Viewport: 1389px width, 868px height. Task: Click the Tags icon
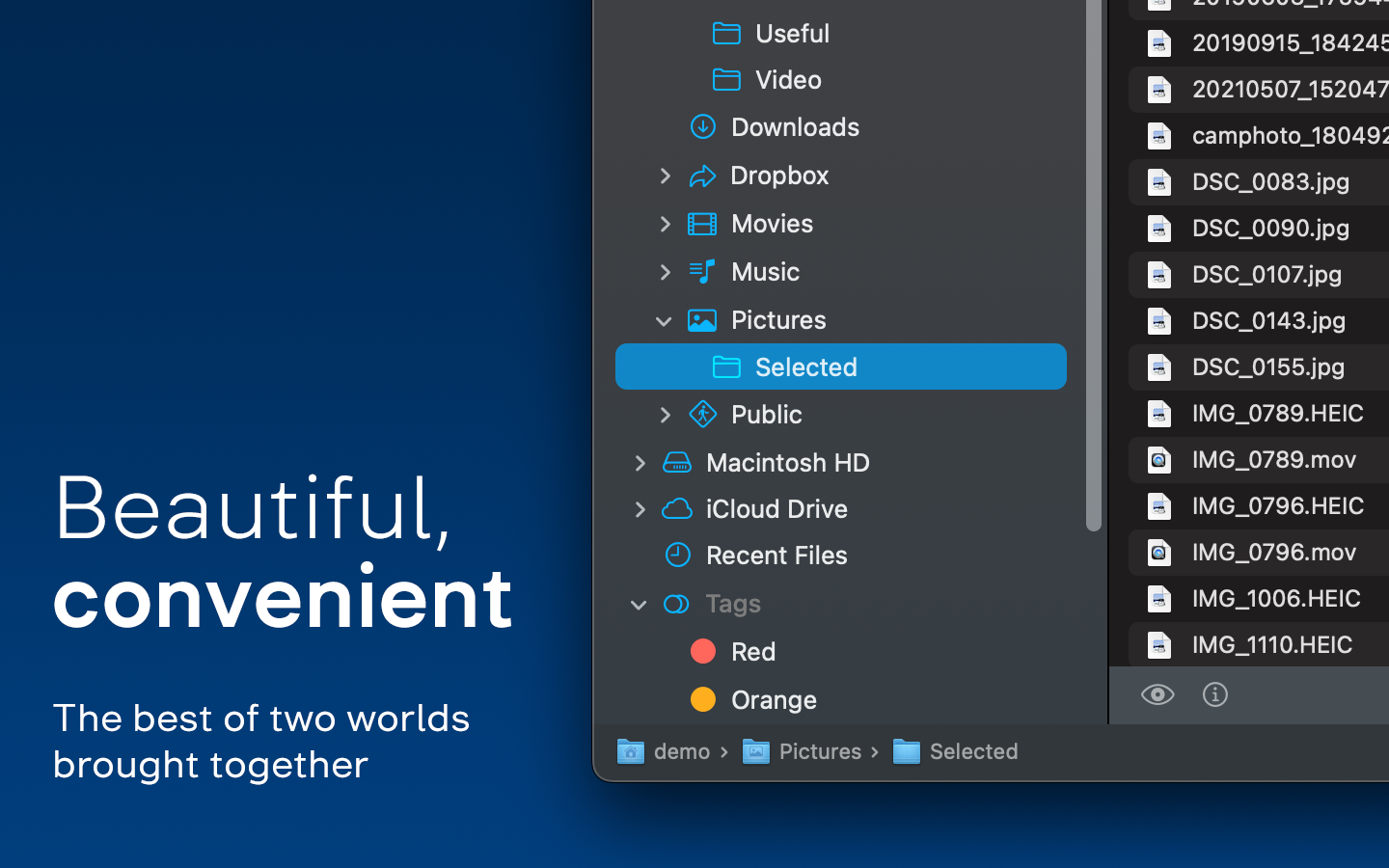[676, 604]
